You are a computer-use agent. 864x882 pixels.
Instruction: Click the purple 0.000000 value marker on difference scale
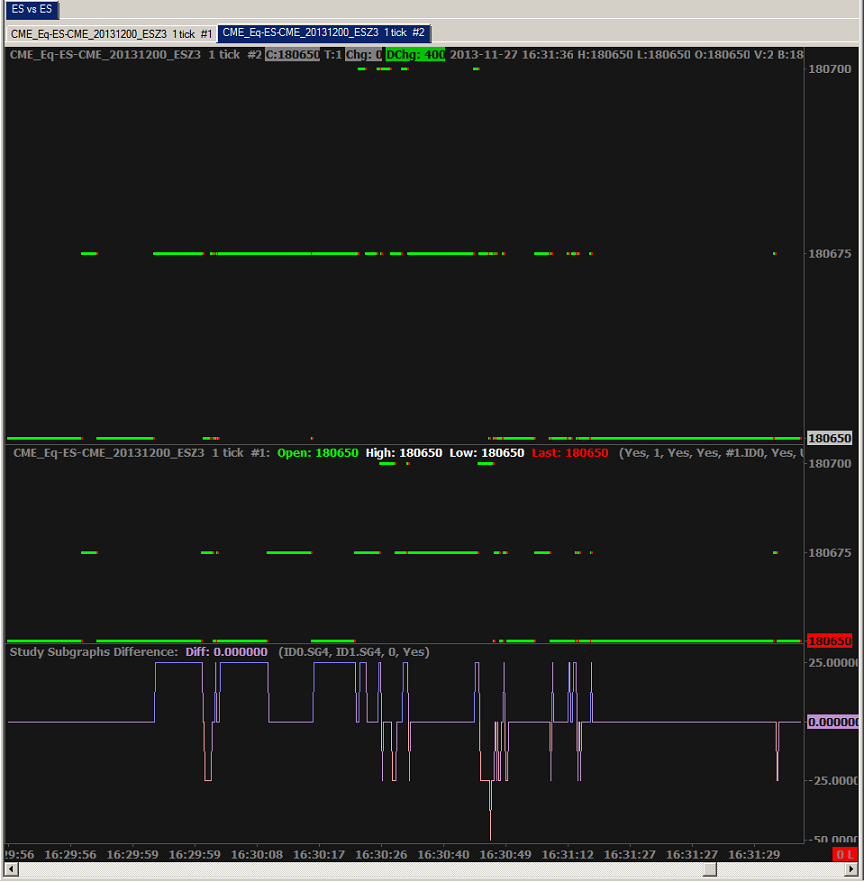[x=833, y=722]
